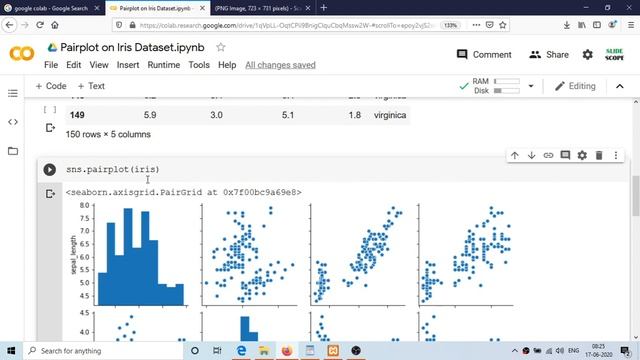Reload the page in browser
This screenshot has height=360, width=640.
click(40, 25)
